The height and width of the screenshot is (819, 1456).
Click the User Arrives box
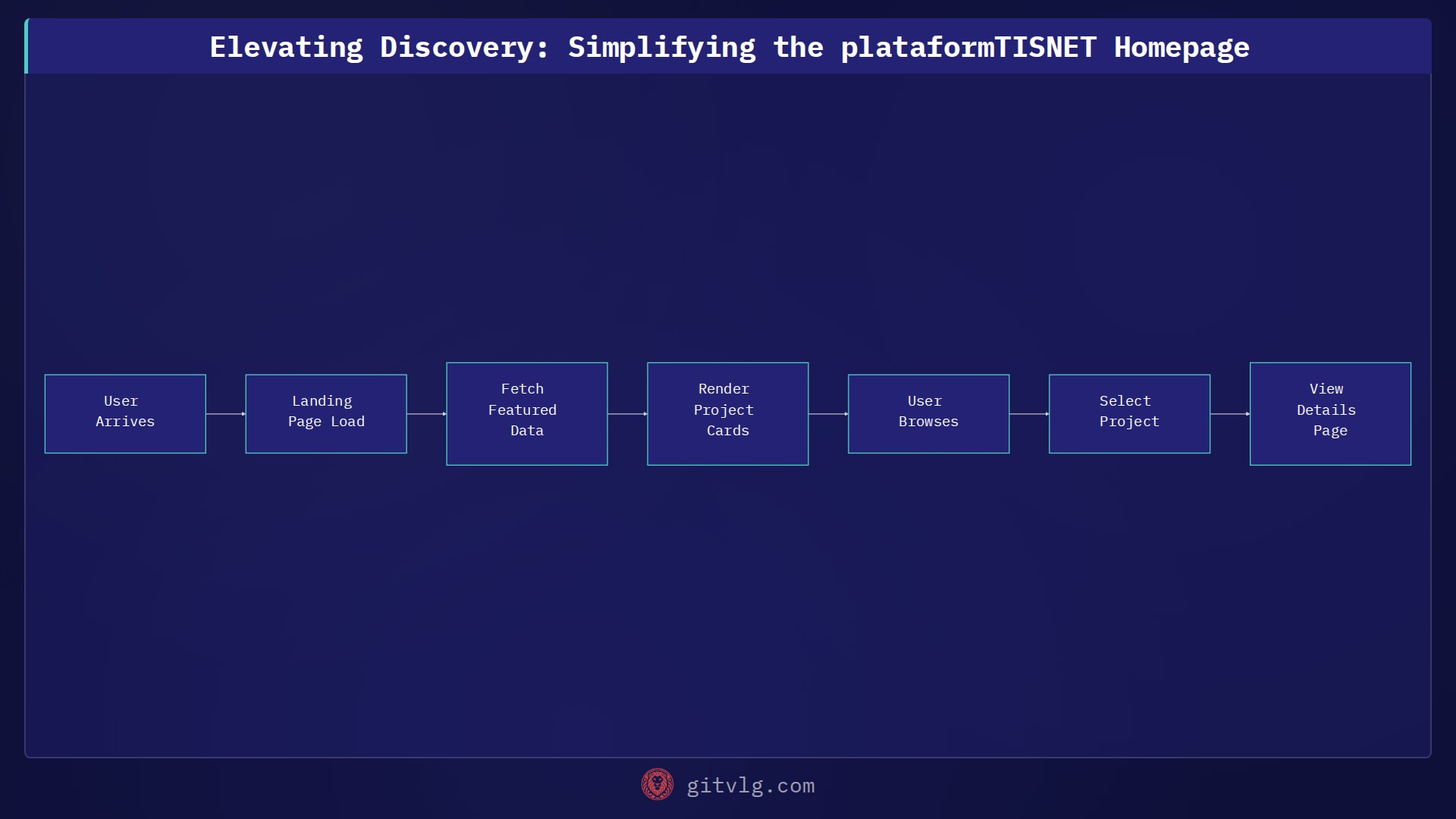(x=125, y=414)
